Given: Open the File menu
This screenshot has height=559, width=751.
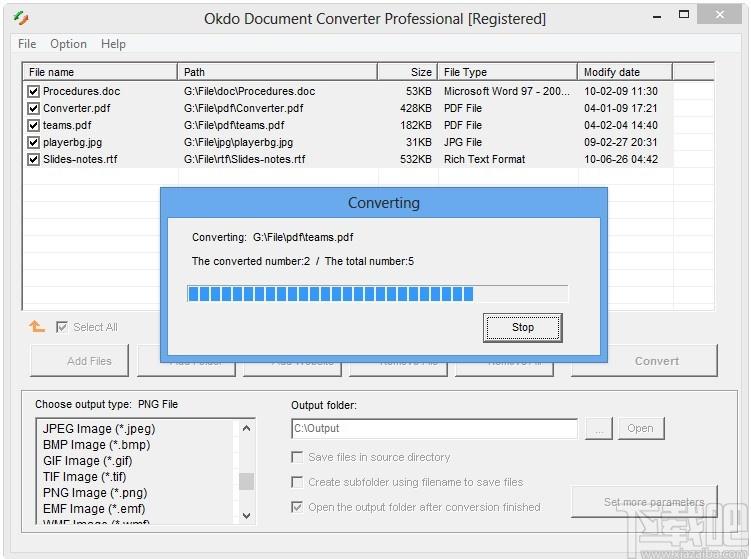Looking at the screenshot, I should coord(27,44).
